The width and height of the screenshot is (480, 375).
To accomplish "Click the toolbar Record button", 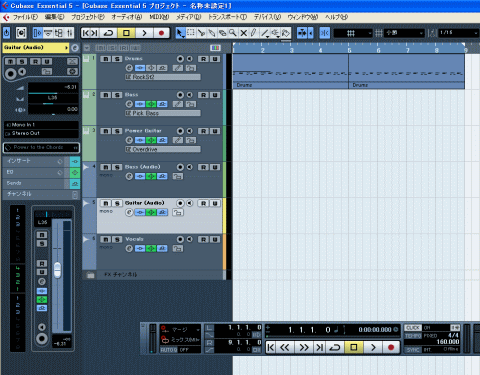I will [x=161, y=33].
